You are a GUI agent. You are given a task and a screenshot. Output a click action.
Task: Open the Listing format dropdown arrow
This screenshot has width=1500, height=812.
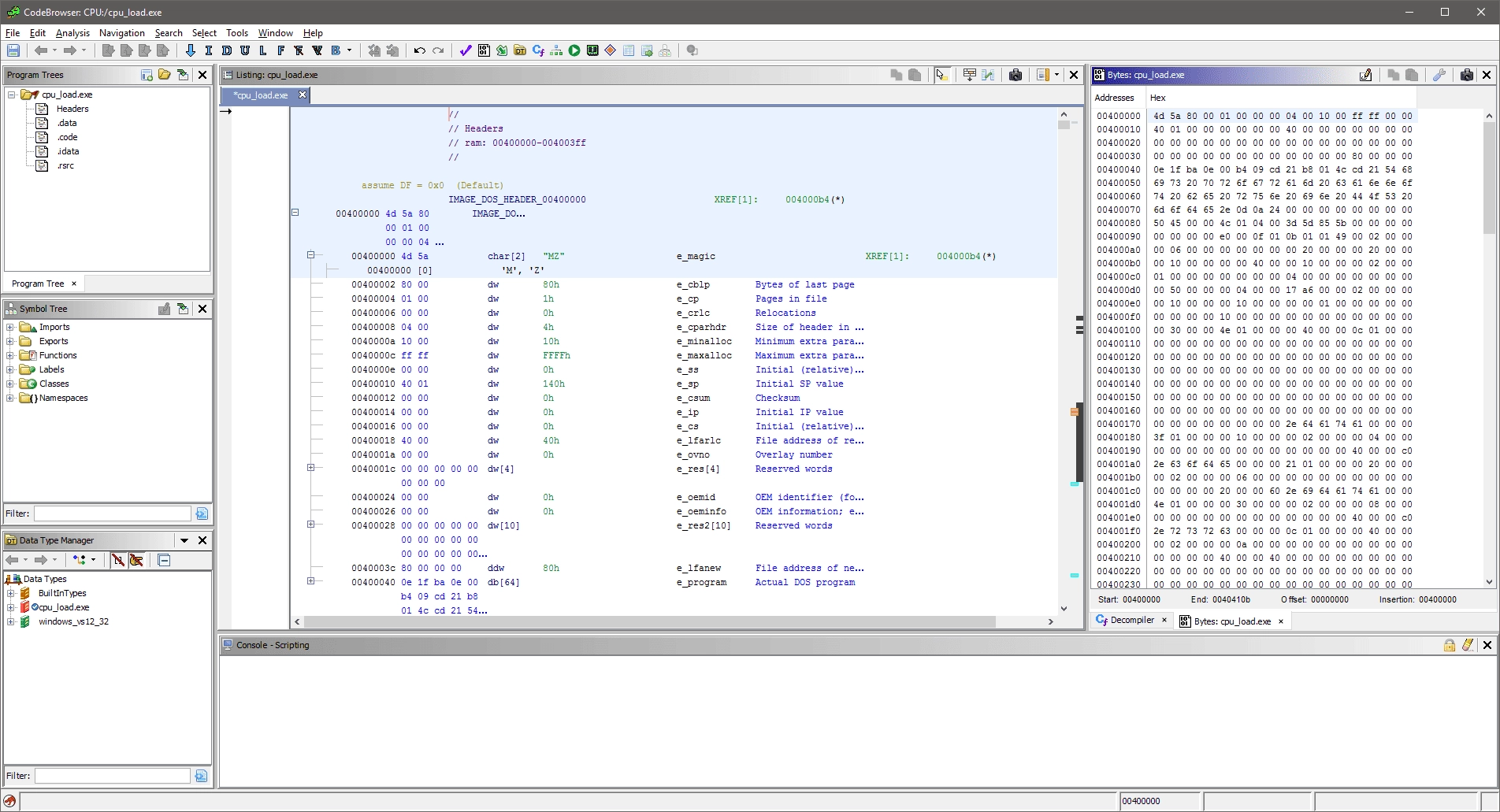tap(1056, 75)
